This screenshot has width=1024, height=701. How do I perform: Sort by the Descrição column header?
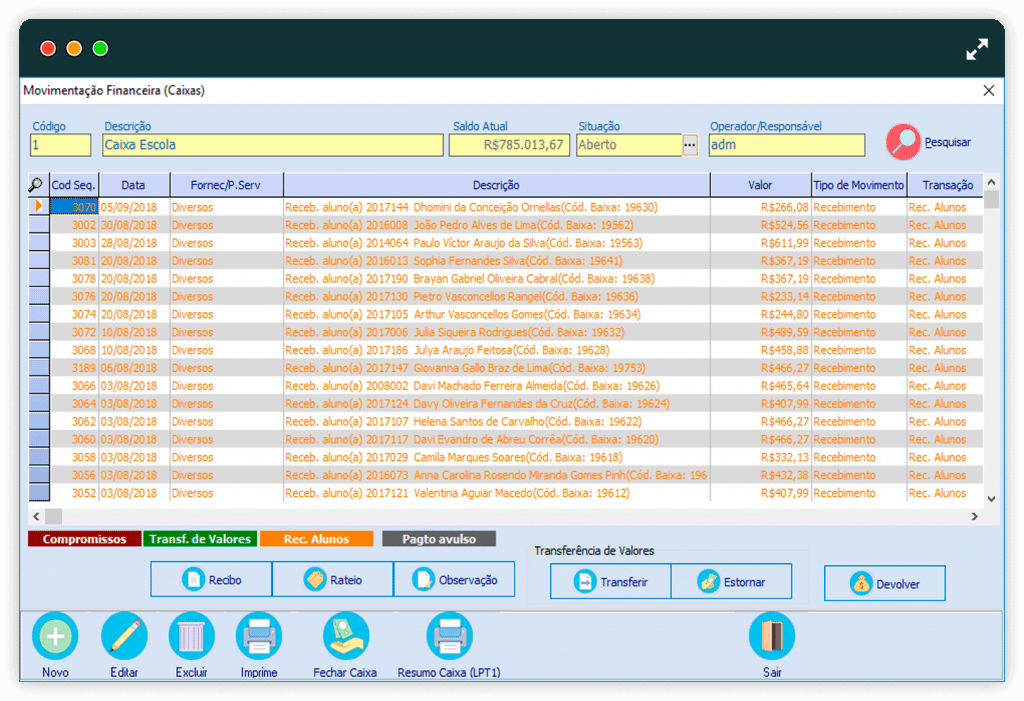pyautogui.click(x=496, y=186)
